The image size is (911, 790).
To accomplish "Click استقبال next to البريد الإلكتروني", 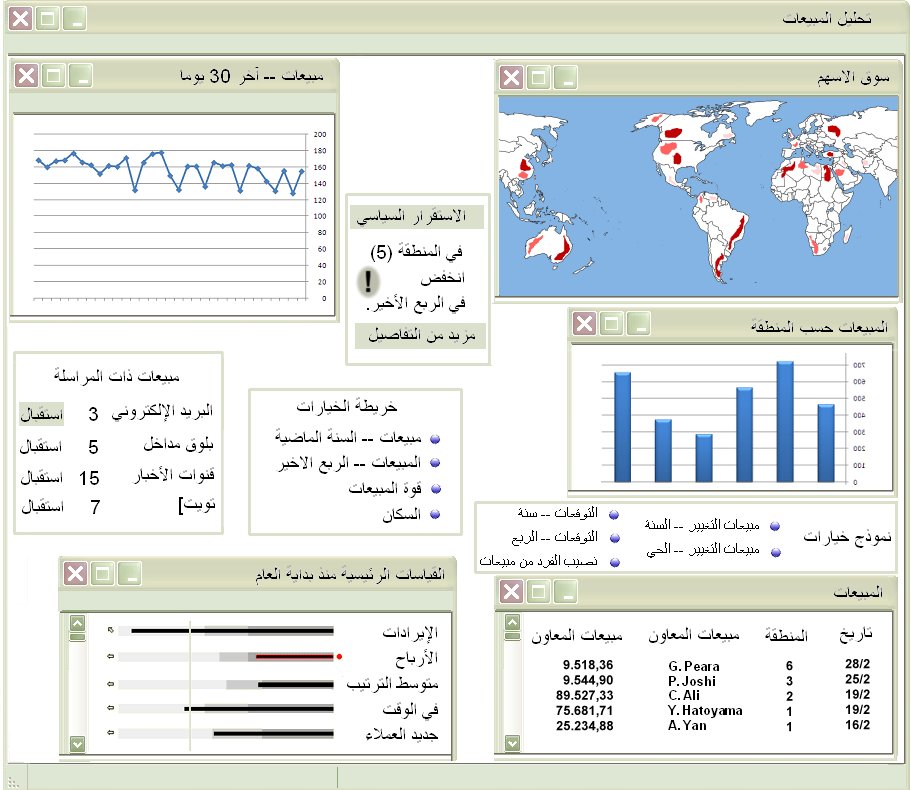I will (42, 413).
